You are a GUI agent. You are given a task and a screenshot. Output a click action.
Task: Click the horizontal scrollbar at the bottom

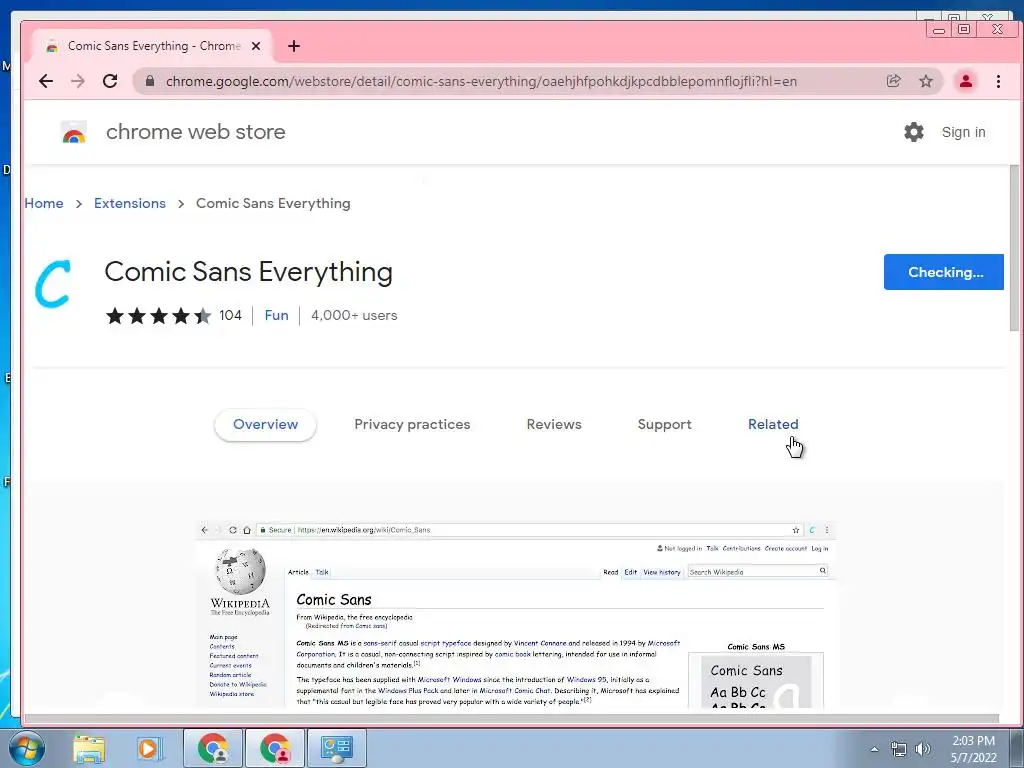point(512,719)
